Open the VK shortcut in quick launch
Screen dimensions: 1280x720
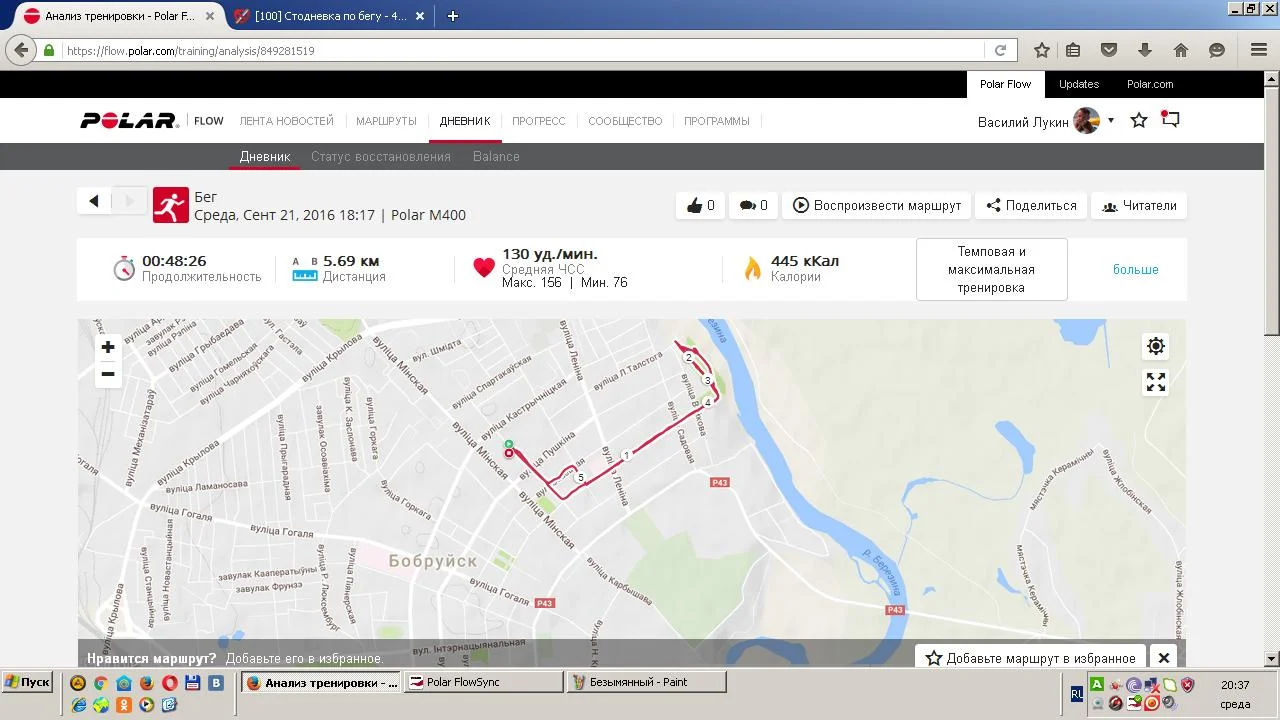coord(215,683)
